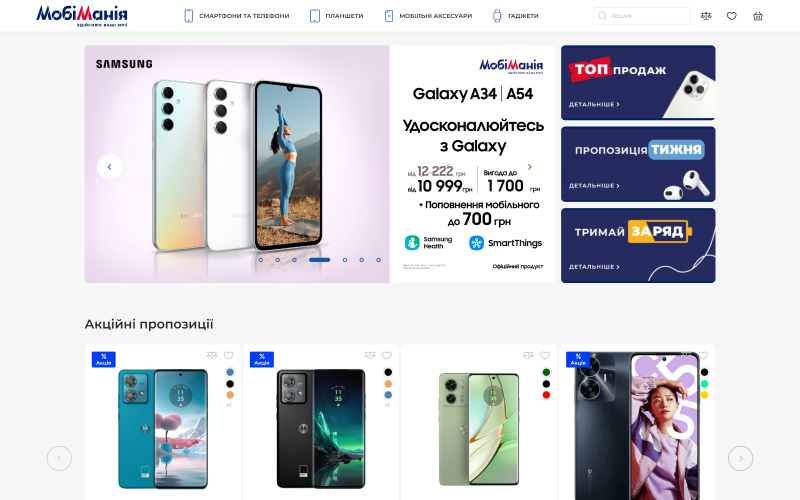Click the МобіМанія logo in header
The width and height of the screenshot is (800, 500).
(x=82, y=16)
